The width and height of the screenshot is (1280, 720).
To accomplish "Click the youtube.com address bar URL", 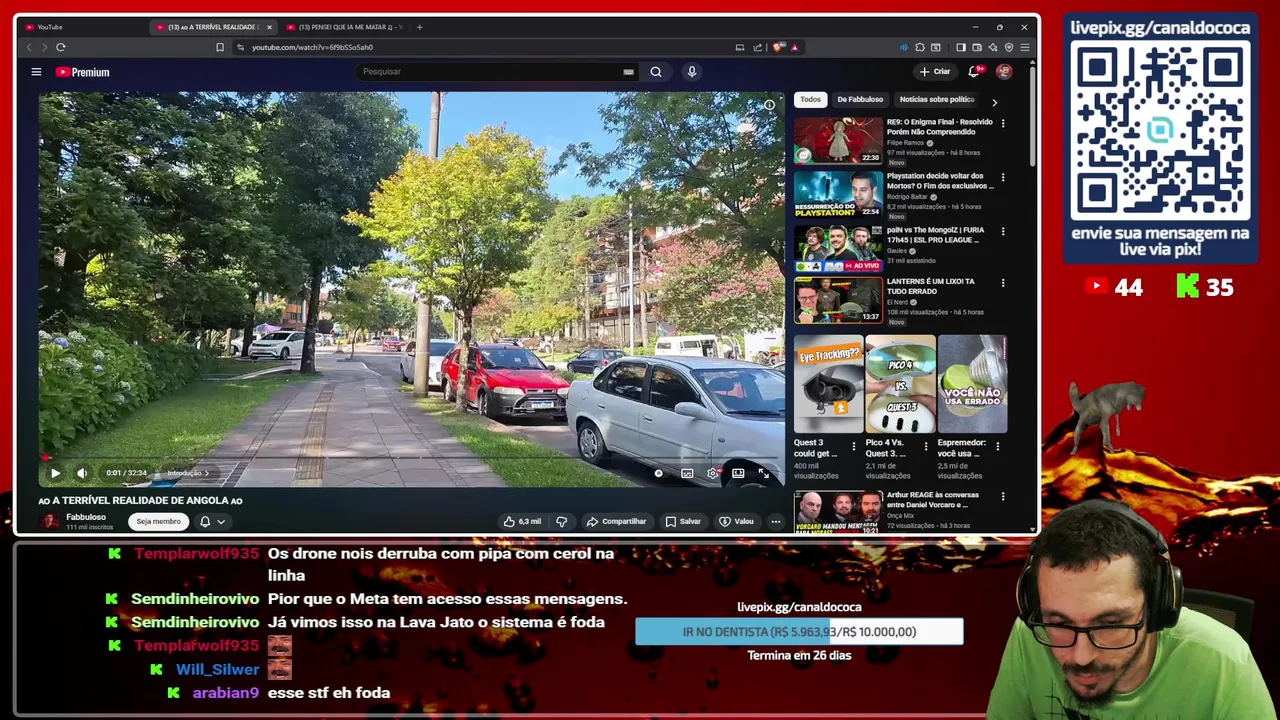I will point(312,47).
